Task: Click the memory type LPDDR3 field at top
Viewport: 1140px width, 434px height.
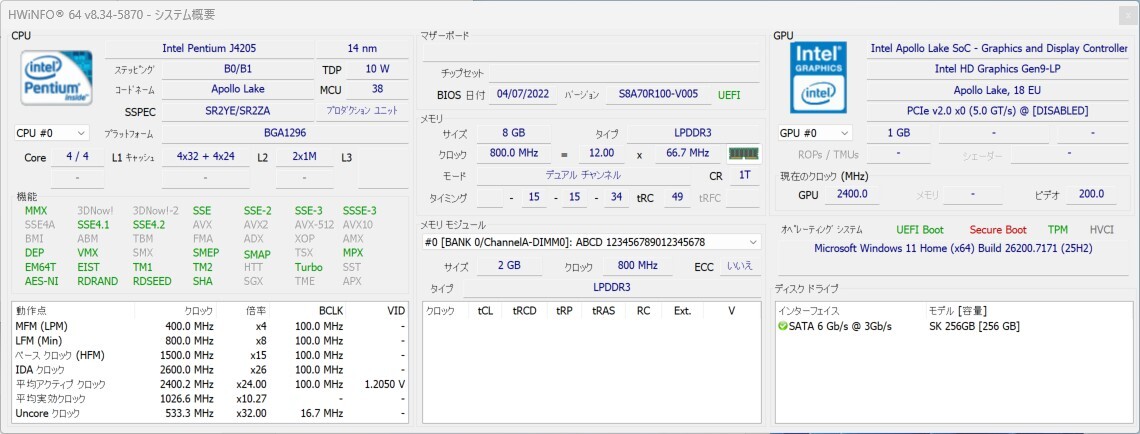Action: pyautogui.click(x=694, y=134)
